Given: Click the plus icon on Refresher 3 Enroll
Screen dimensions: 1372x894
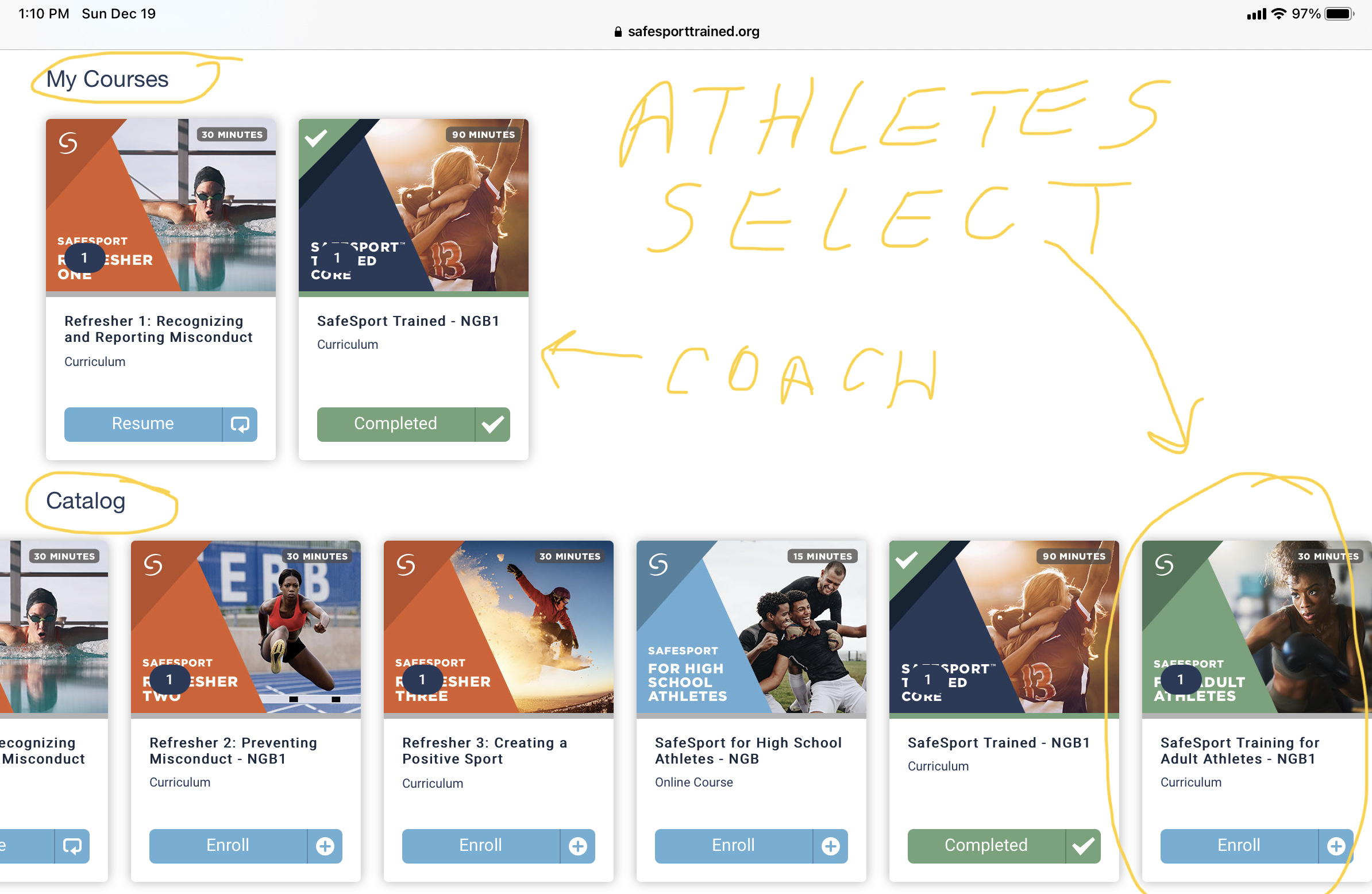Looking at the screenshot, I should click(x=577, y=846).
